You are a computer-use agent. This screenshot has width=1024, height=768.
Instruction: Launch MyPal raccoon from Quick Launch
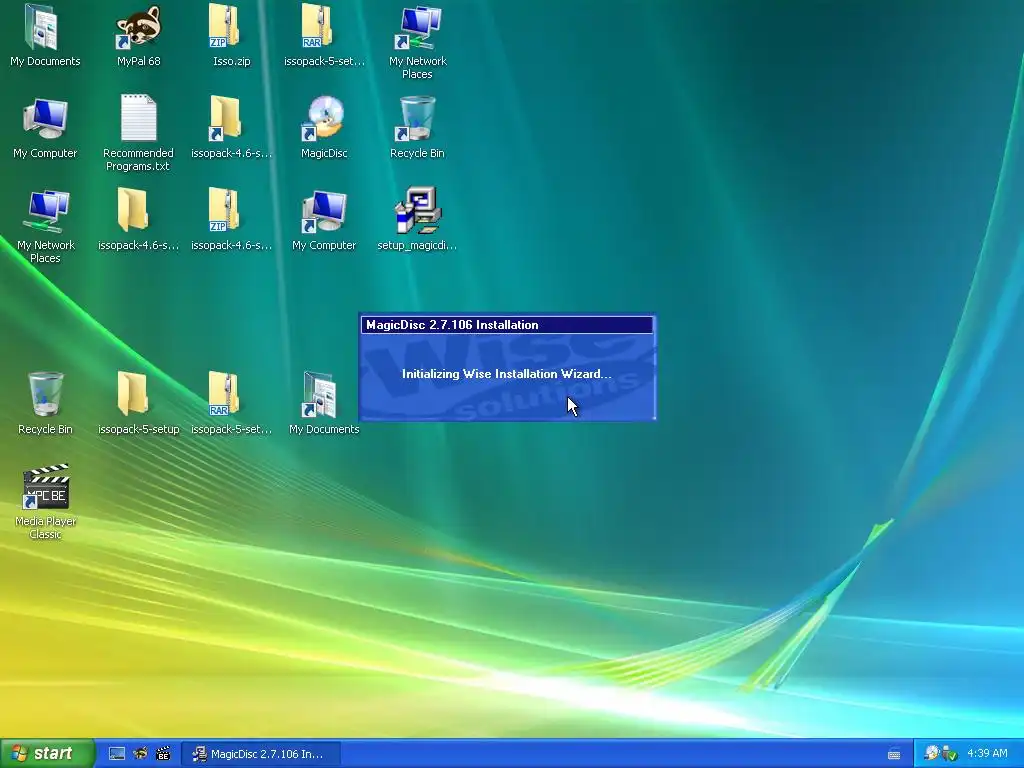140,754
